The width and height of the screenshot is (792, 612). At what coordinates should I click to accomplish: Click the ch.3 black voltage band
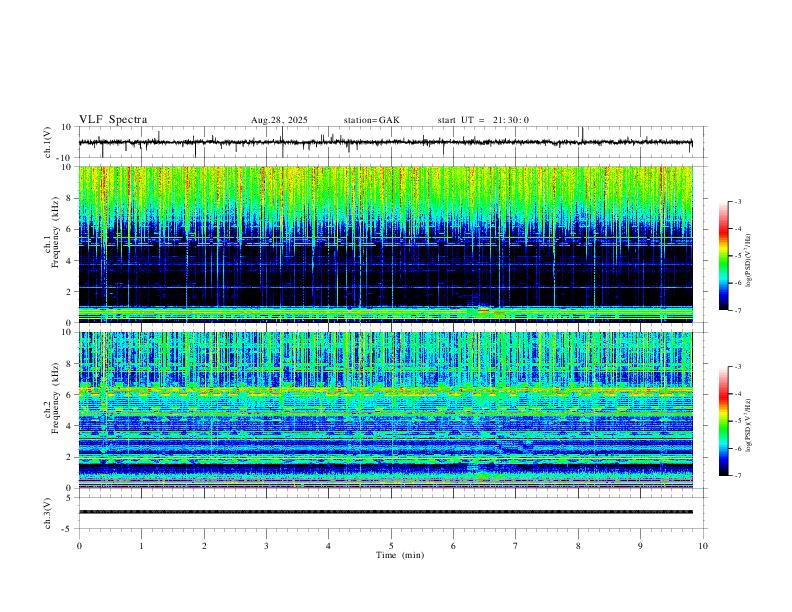pos(385,512)
